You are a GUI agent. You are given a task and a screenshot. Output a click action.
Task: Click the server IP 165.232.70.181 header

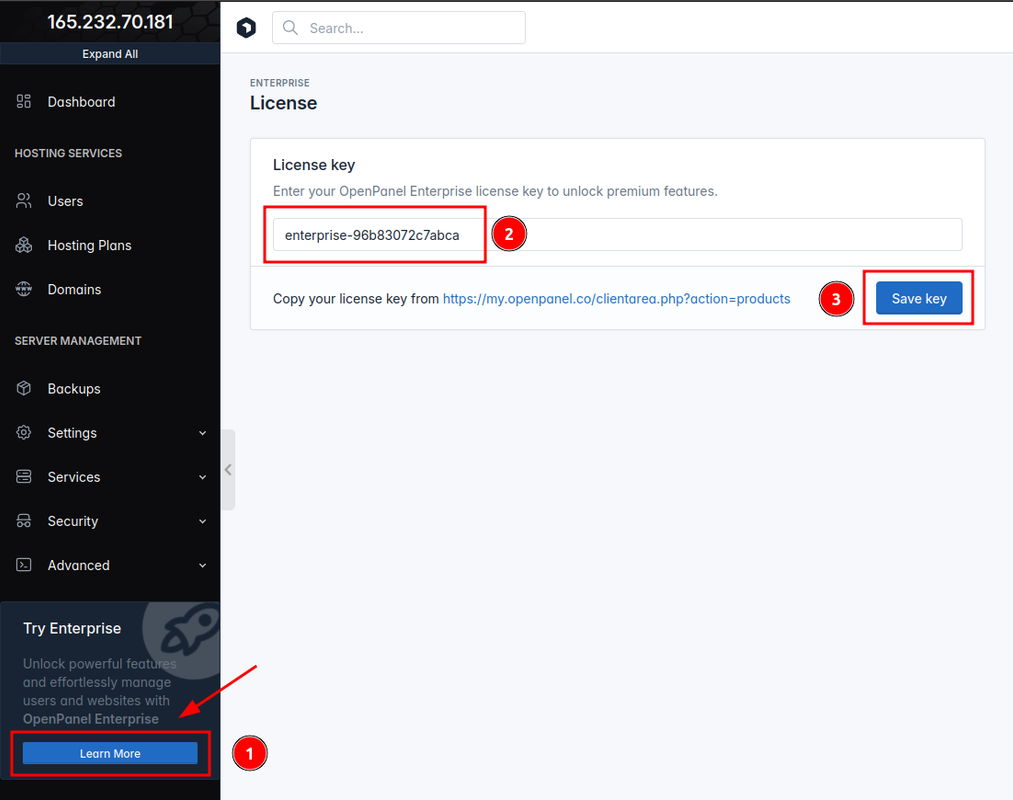click(110, 22)
